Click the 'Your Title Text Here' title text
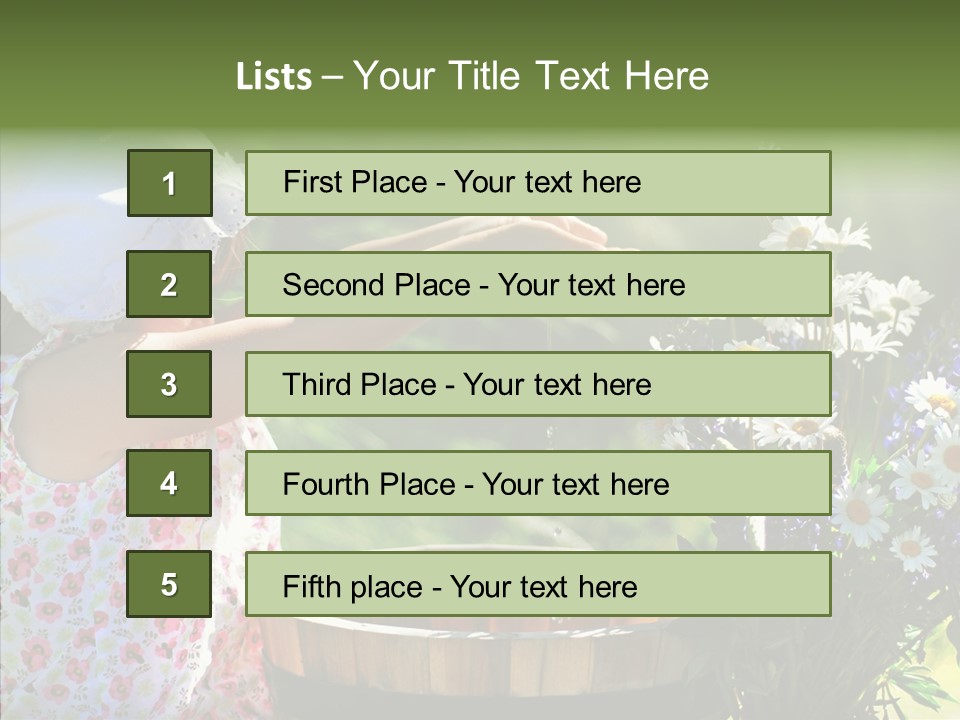The width and height of the screenshot is (960, 720). (x=531, y=76)
